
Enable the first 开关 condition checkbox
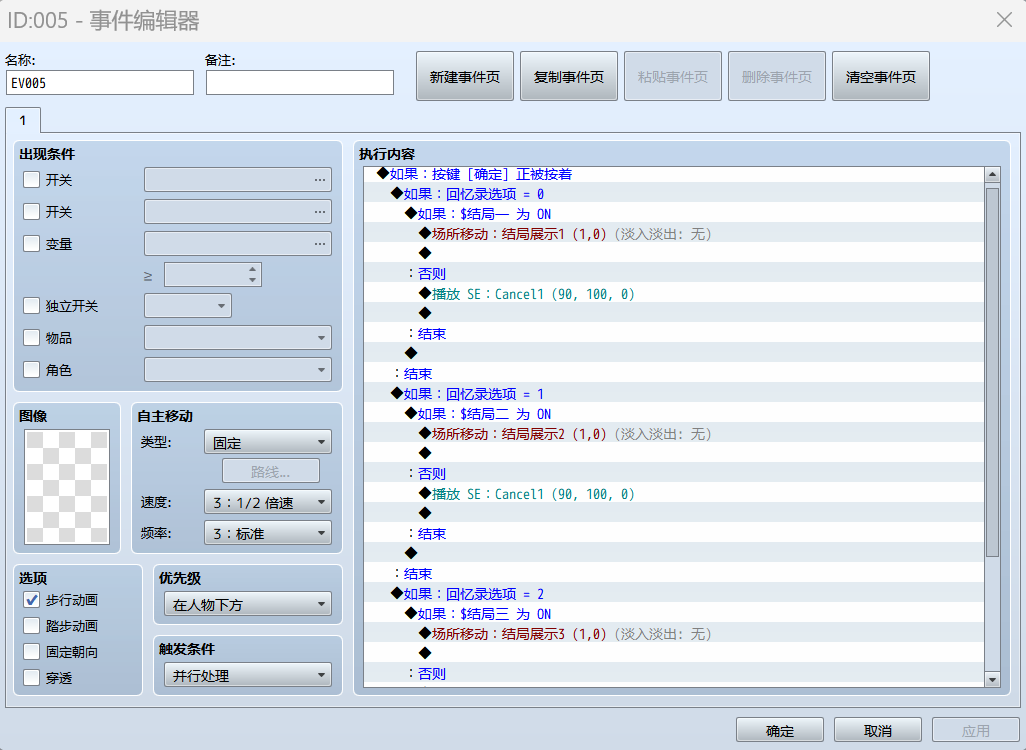[x=31, y=179]
